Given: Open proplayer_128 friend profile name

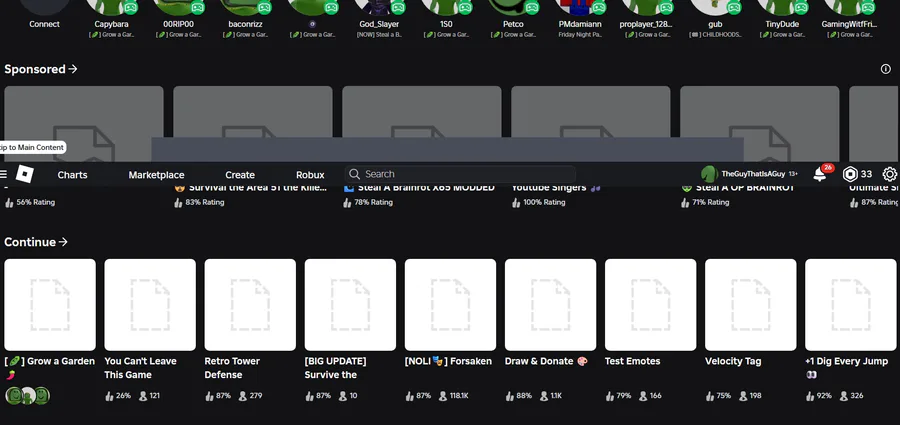Looking at the screenshot, I should click(646, 24).
